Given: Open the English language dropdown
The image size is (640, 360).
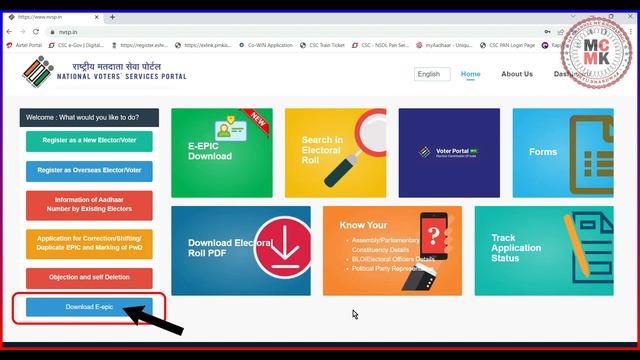Looking at the screenshot, I should [432, 74].
